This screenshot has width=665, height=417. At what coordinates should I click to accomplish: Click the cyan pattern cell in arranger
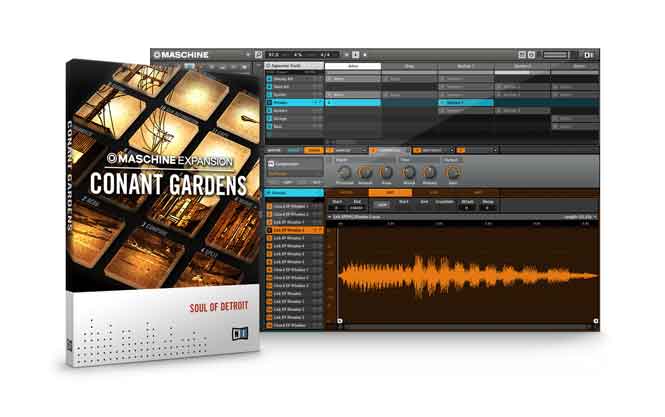(353, 103)
